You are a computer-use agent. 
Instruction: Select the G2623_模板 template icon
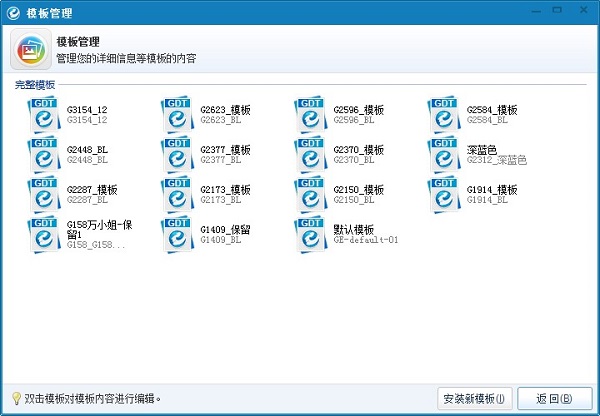click(177, 114)
